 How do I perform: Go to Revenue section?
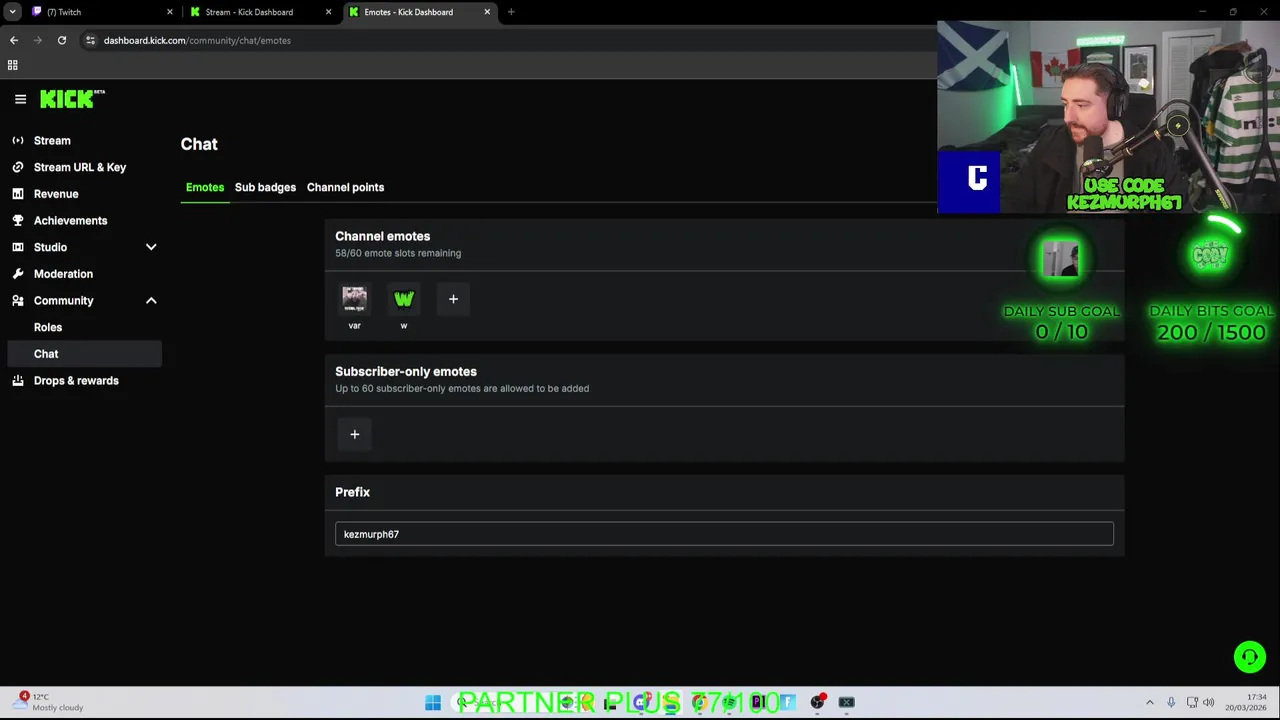tap(56, 194)
